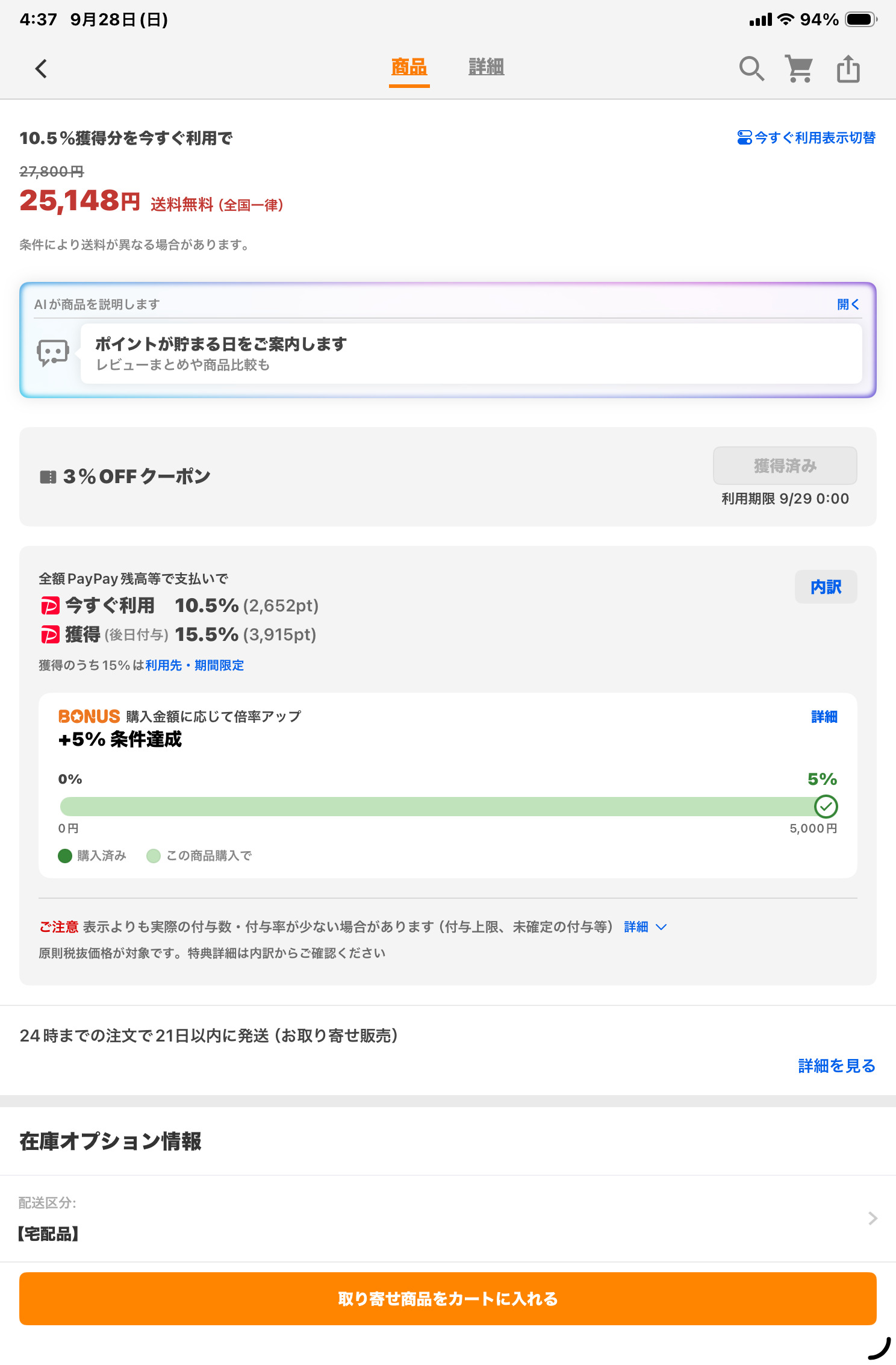The width and height of the screenshot is (896, 1365).
Task: Open the shopping cart icon
Action: [799, 69]
